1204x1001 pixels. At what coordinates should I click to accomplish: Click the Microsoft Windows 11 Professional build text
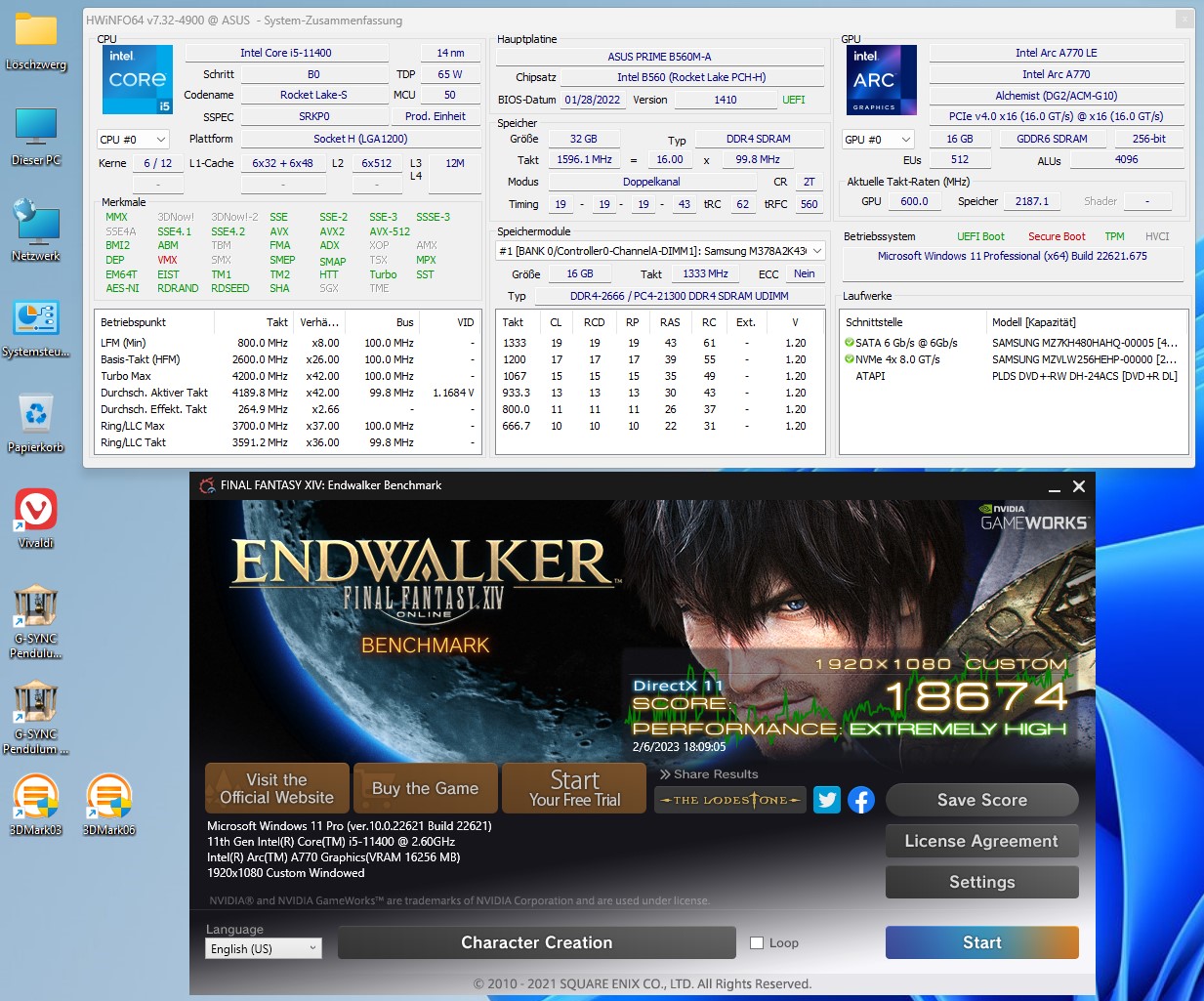1013,256
